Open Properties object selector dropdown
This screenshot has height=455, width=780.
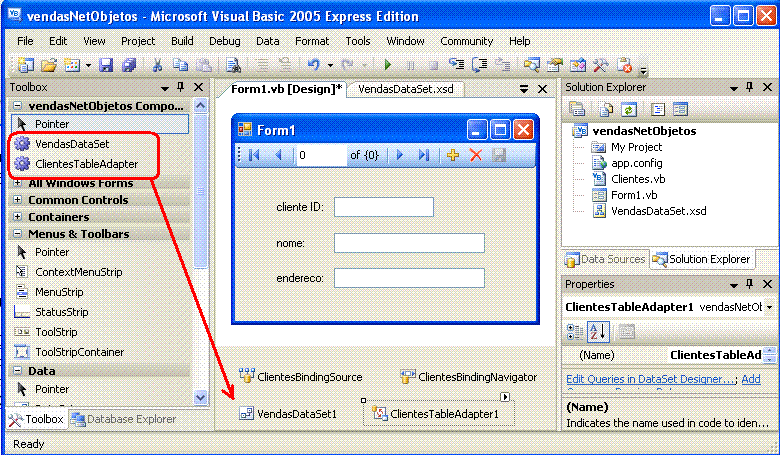[x=770, y=307]
